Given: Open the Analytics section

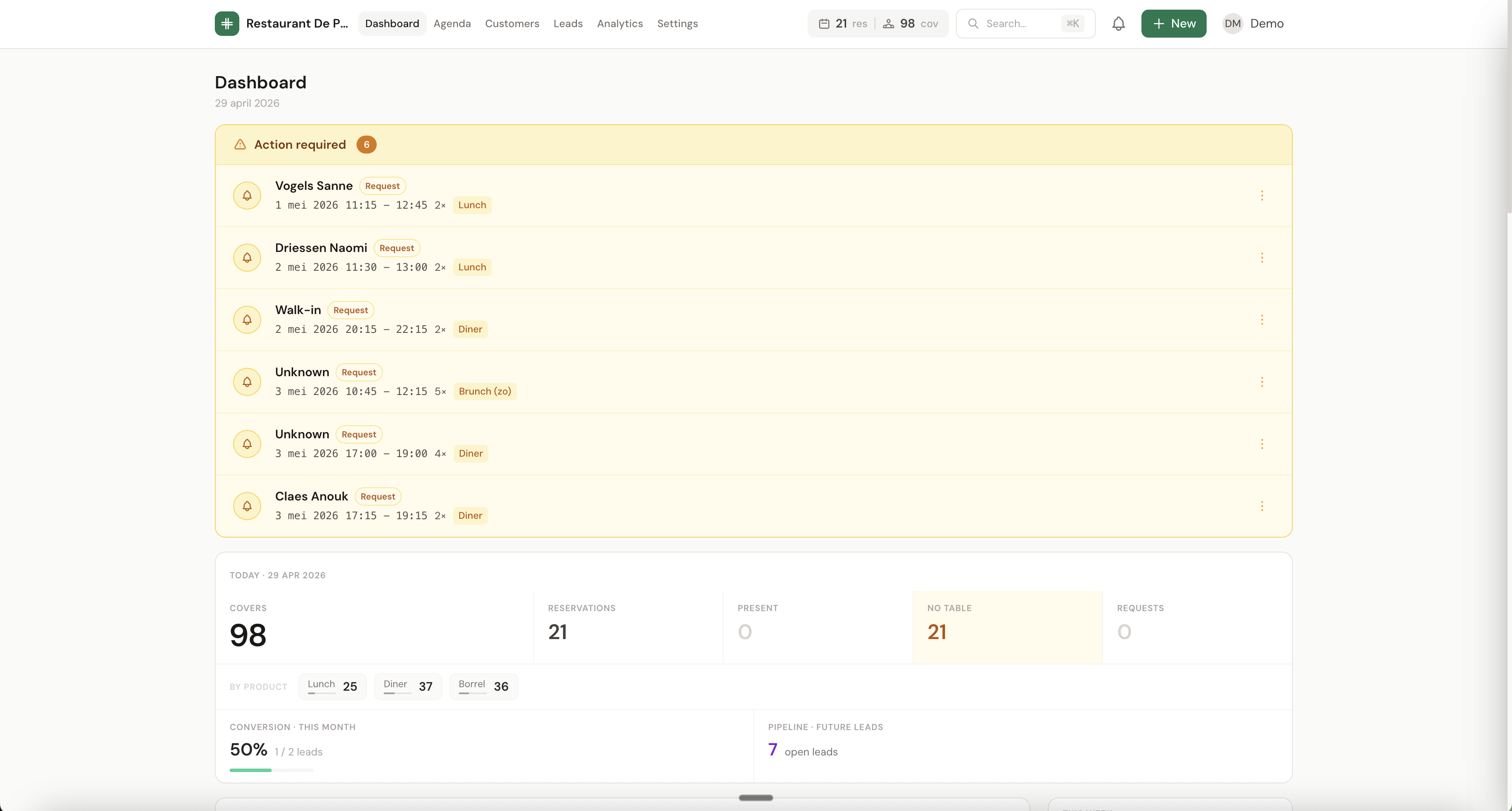Looking at the screenshot, I should pos(619,24).
